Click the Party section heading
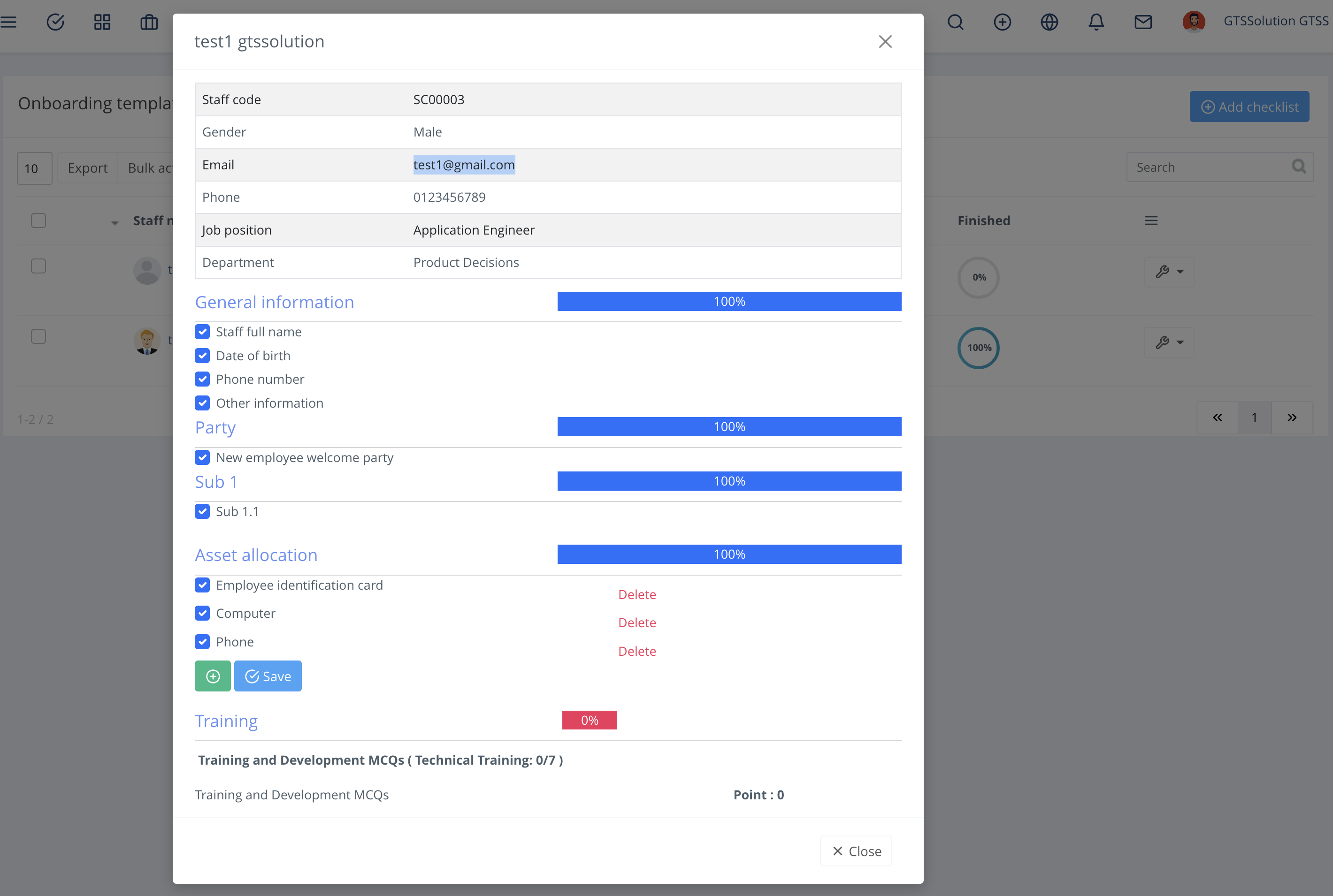This screenshot has width=1333, height=896. pyautogui.click(x=215, y=427)
